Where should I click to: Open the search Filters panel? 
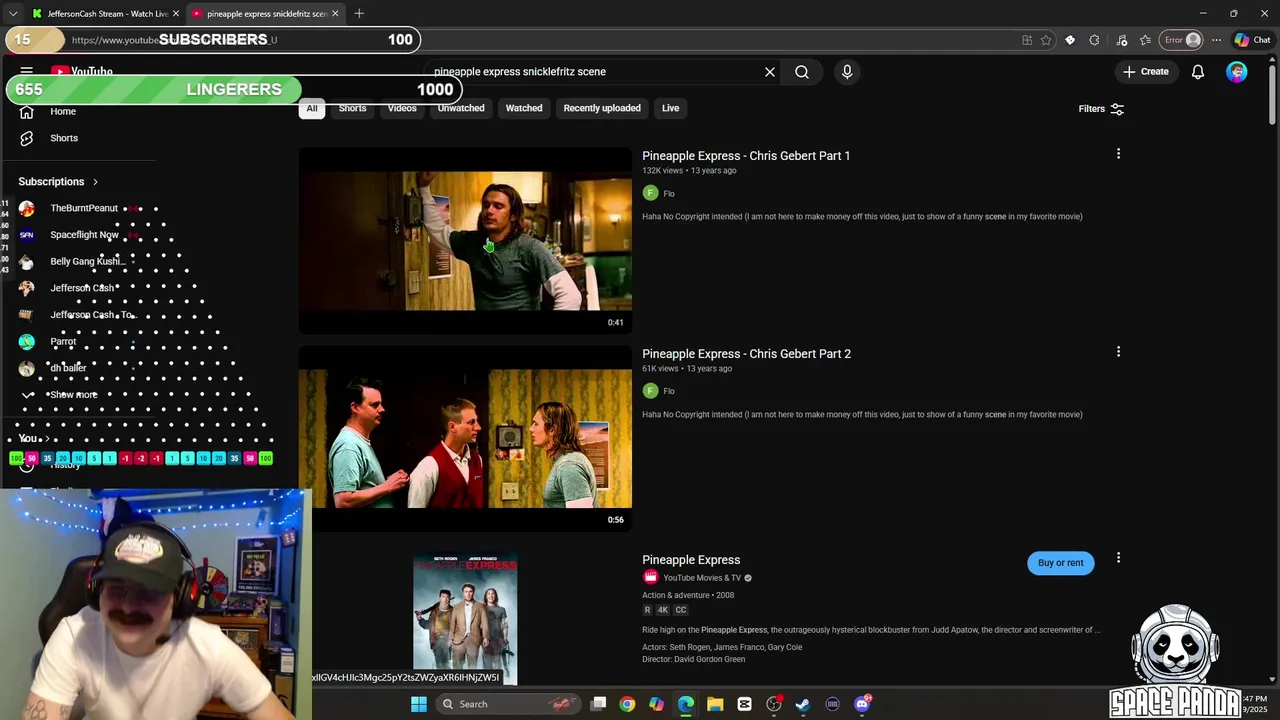(x=1101, y=109)
